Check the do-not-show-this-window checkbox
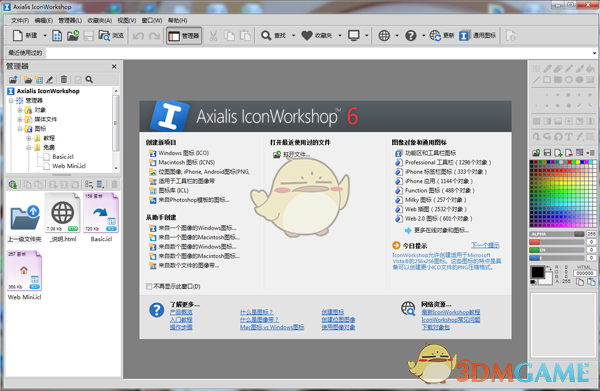The image size is (600, 391). click(149, 287)
